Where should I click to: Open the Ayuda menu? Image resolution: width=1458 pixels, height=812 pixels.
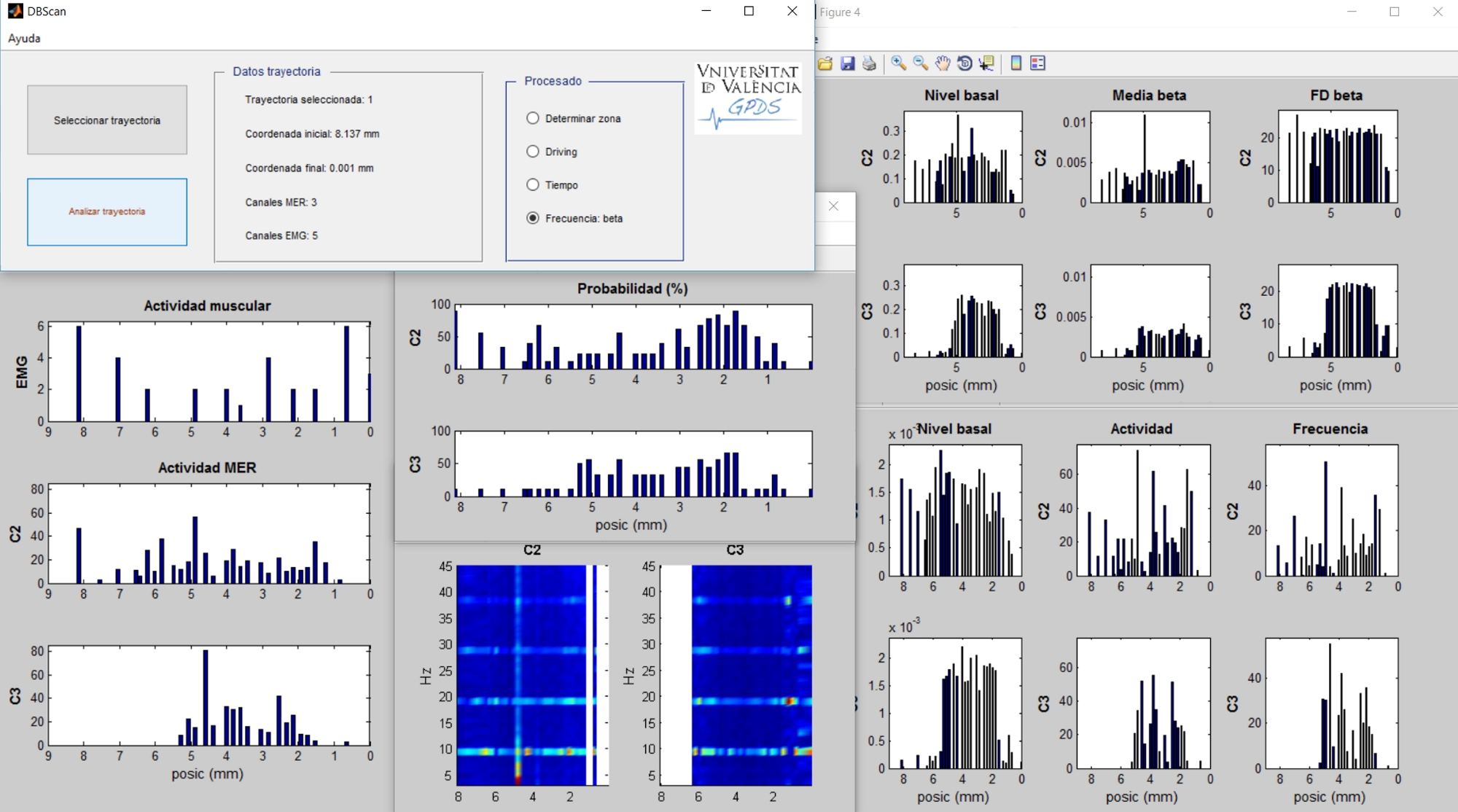(x=24, y=39)
